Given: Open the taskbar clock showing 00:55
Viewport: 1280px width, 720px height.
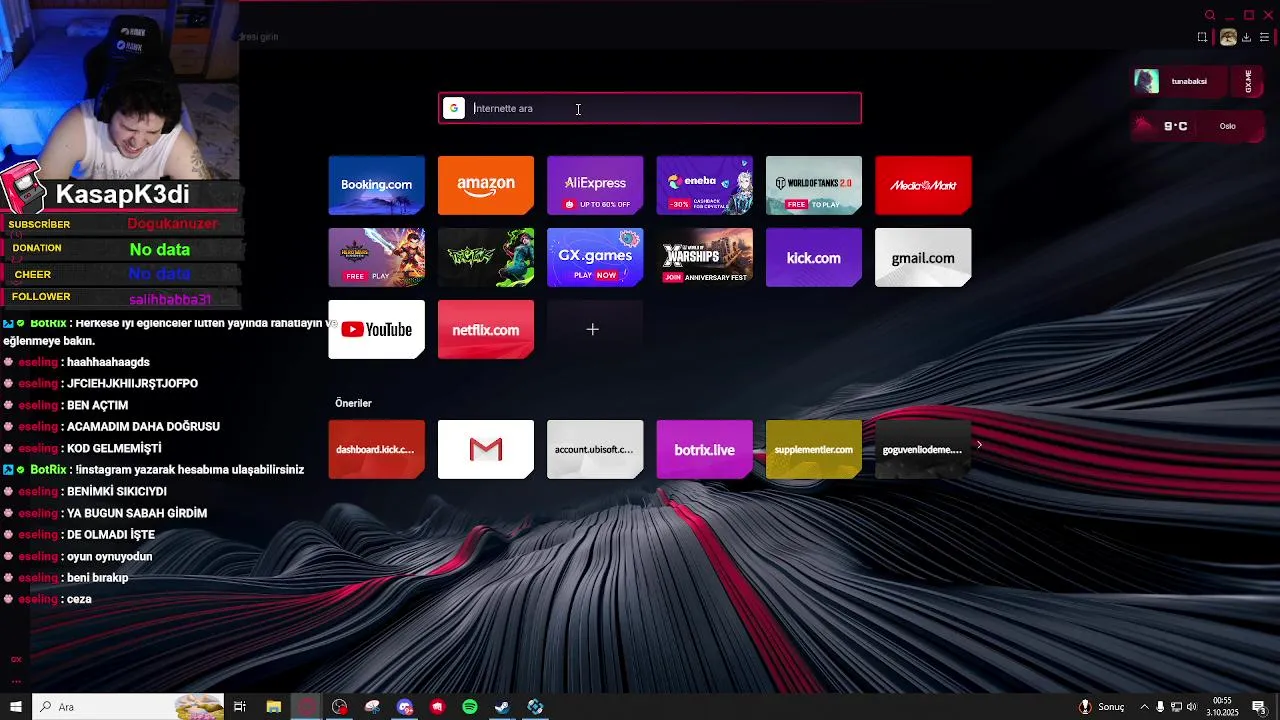Looking at the screenshot, I should [x=1222, y=707].
